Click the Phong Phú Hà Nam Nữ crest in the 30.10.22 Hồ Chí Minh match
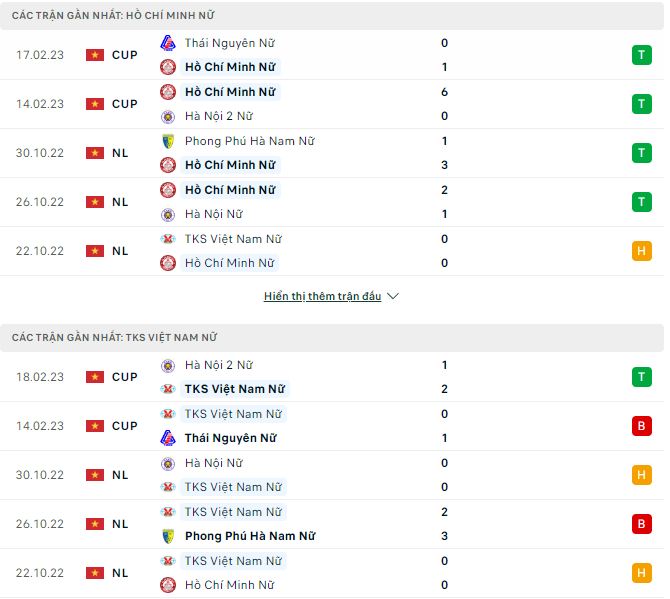Screen dimensions: 670x599 click(168, 141)
